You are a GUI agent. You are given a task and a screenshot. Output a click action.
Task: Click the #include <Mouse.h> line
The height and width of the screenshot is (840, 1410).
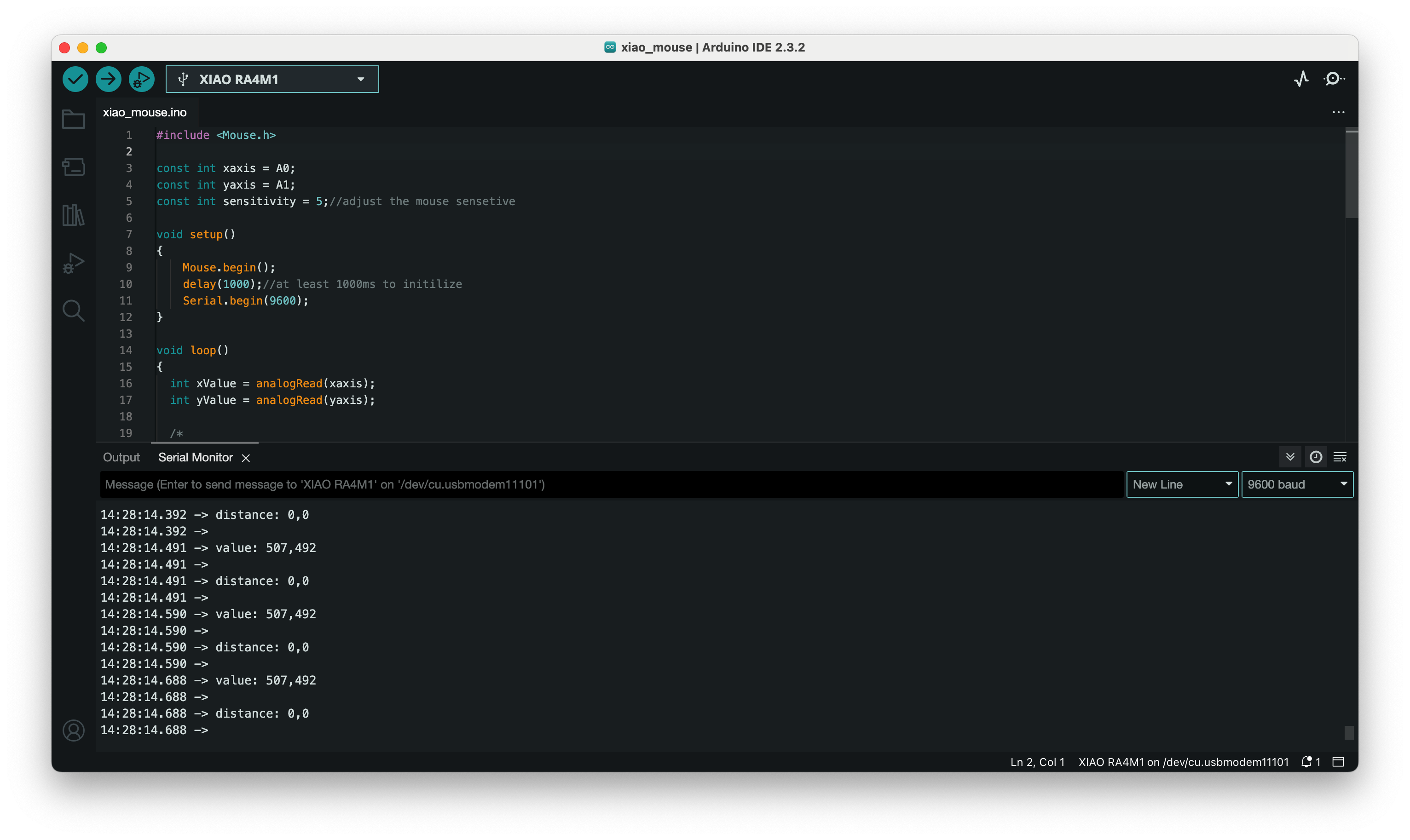click(216, 135)
